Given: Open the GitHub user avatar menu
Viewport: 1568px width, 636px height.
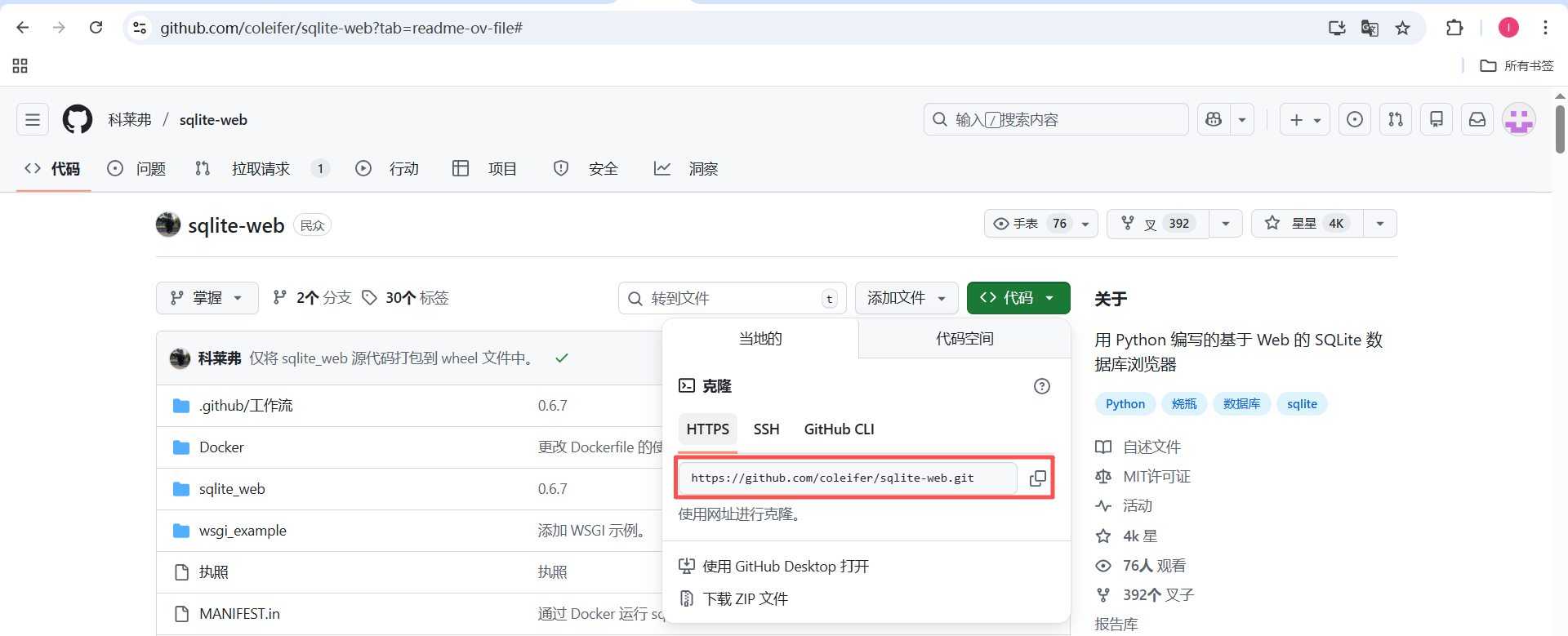Looking at the screenshot, I should tap(1519, 120).
